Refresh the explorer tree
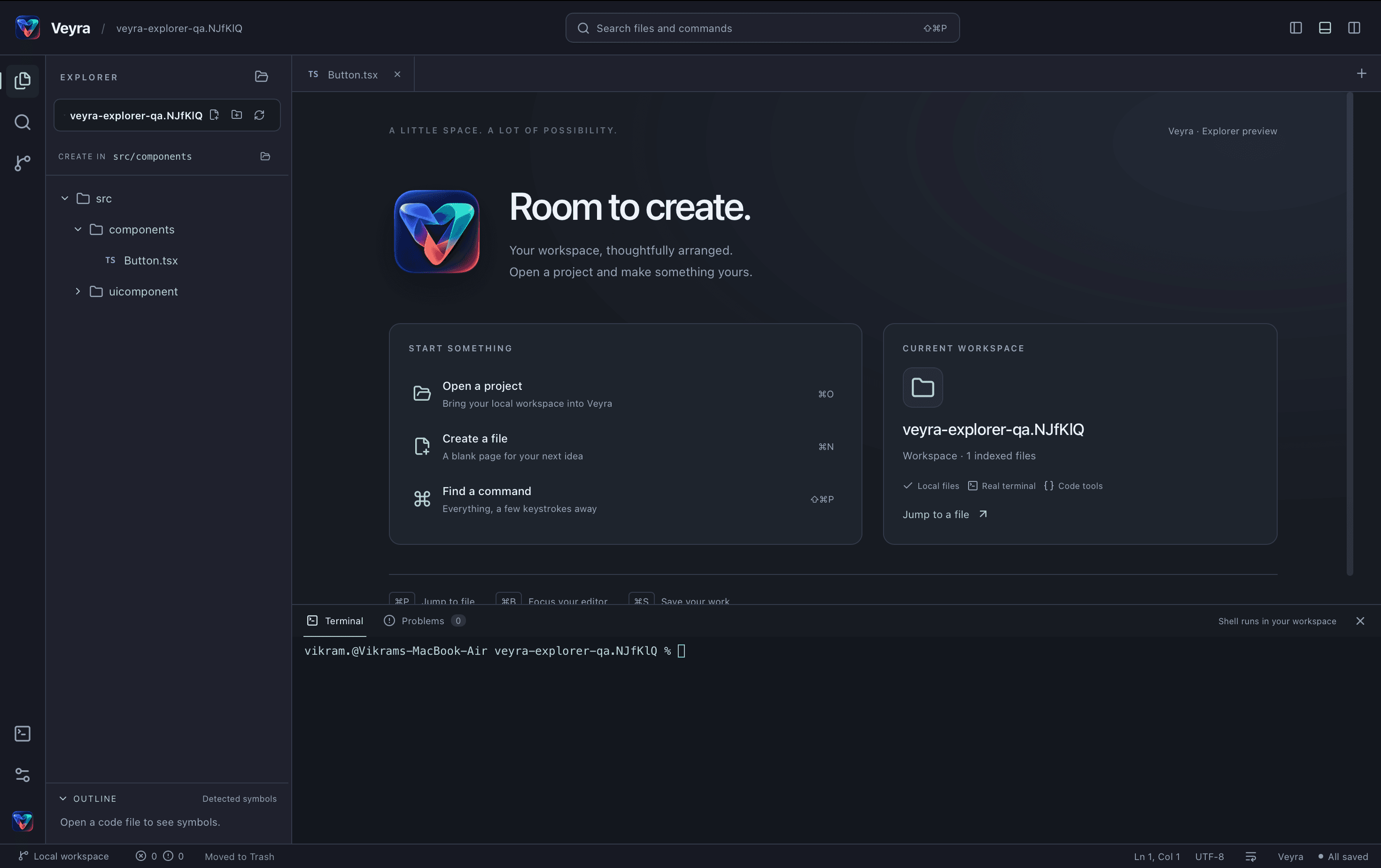Image resolution: width=1381 pixels, height=868 pixels. 259,115
